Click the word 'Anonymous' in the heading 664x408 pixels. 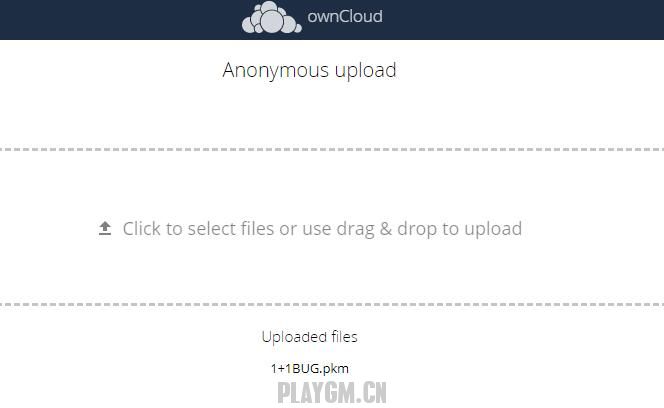(x=276, y=70)
